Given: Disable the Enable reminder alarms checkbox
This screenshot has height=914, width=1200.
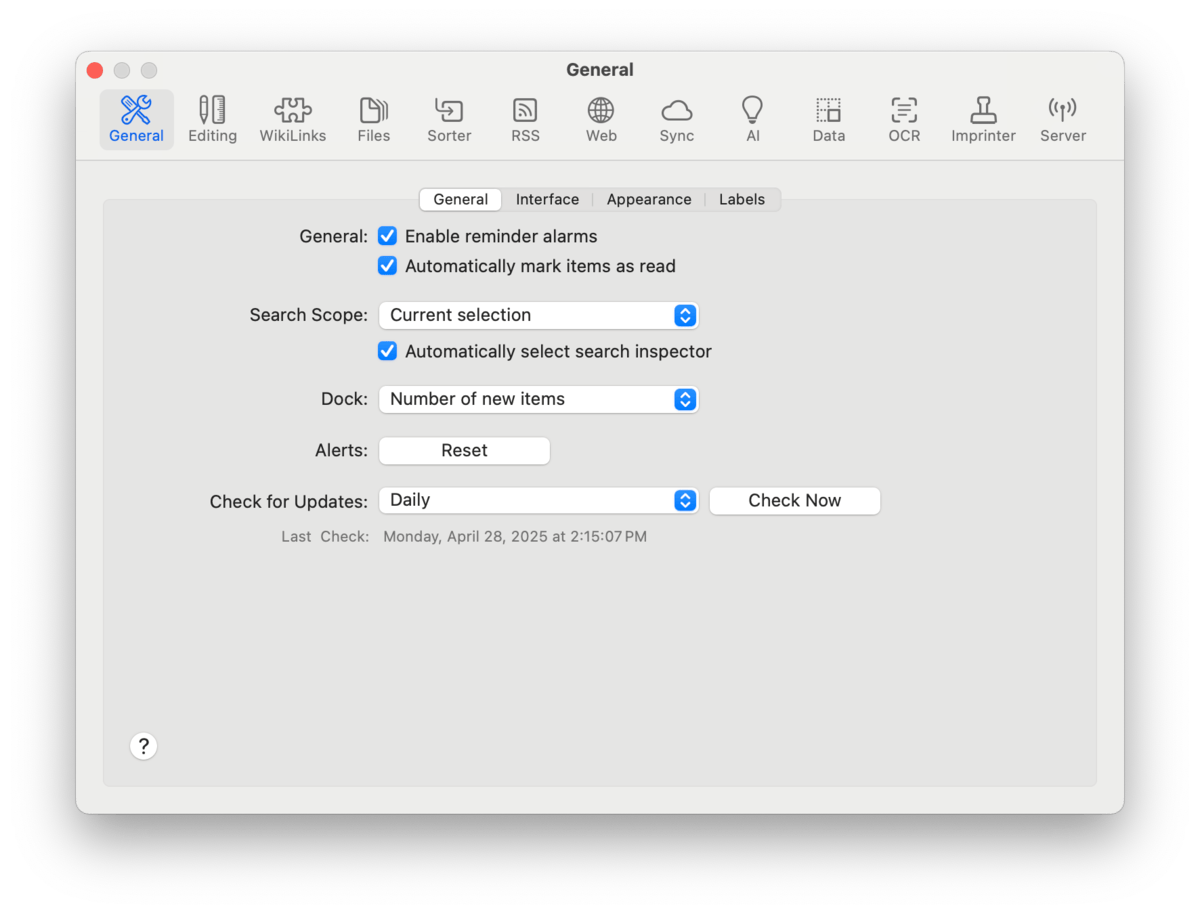Looking at the screenshot, I should (388, 237).
